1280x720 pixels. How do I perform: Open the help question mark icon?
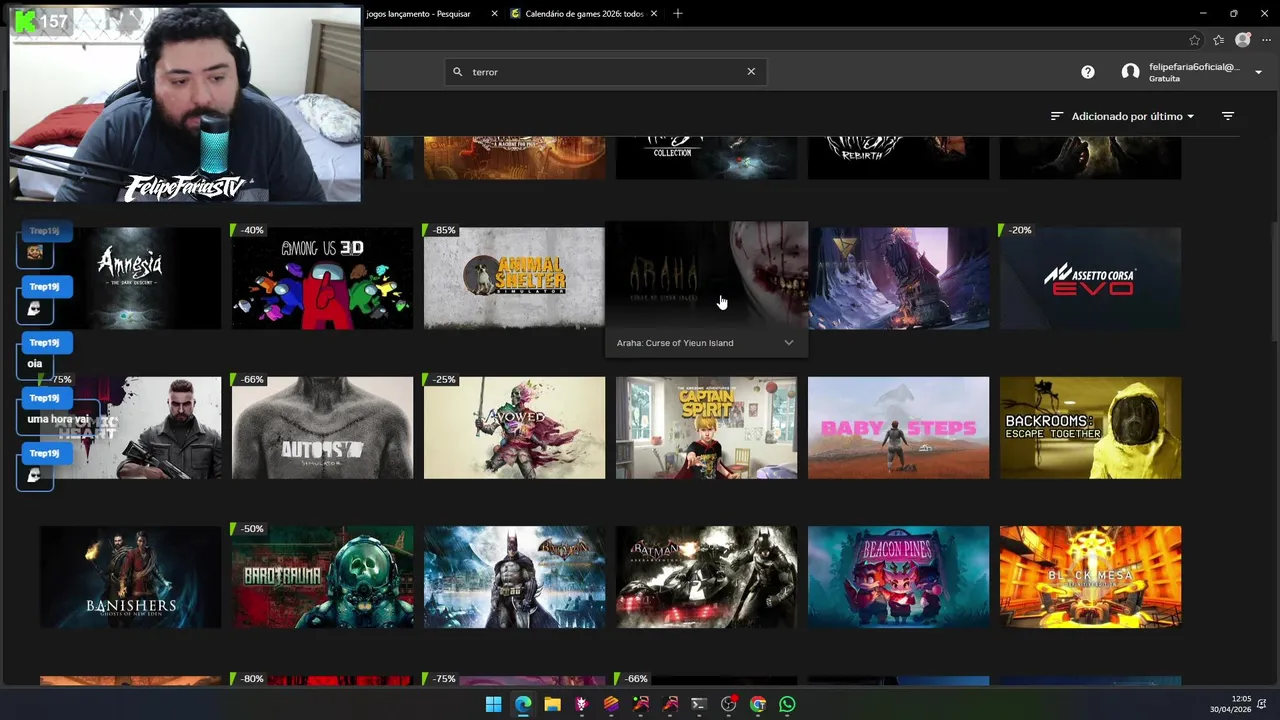click(1088, 72)
